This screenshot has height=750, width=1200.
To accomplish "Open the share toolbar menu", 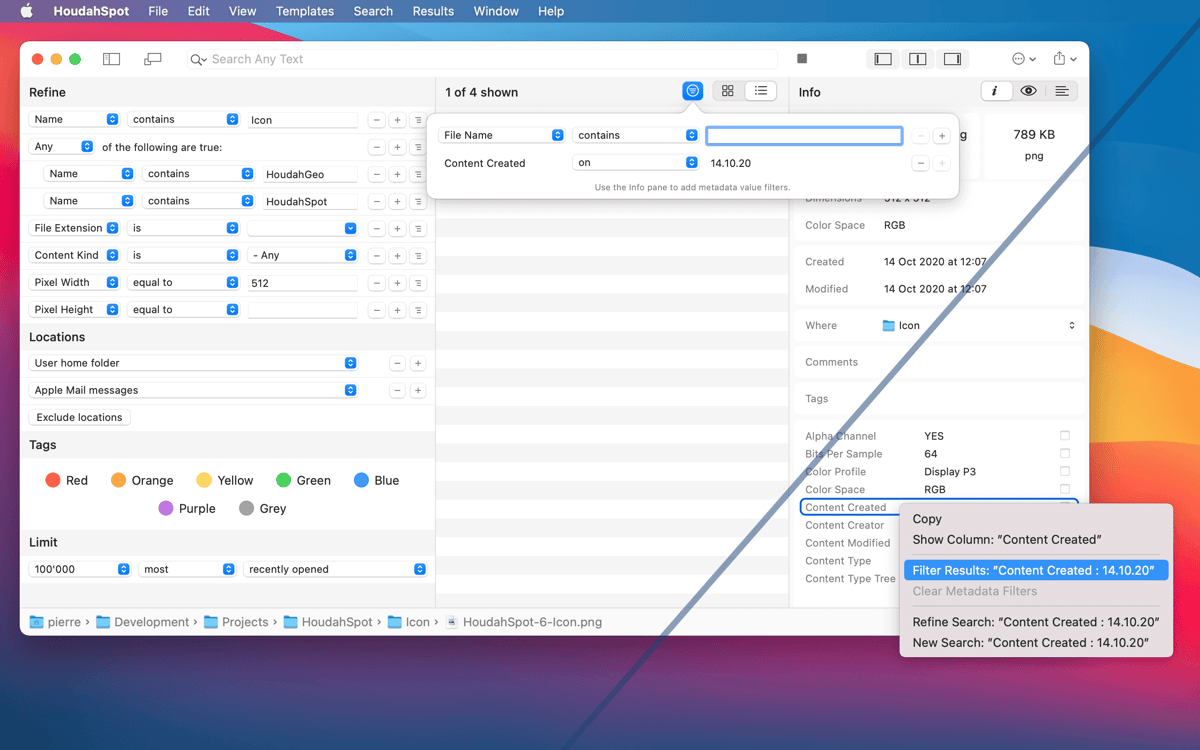I will click(1064, 59).
